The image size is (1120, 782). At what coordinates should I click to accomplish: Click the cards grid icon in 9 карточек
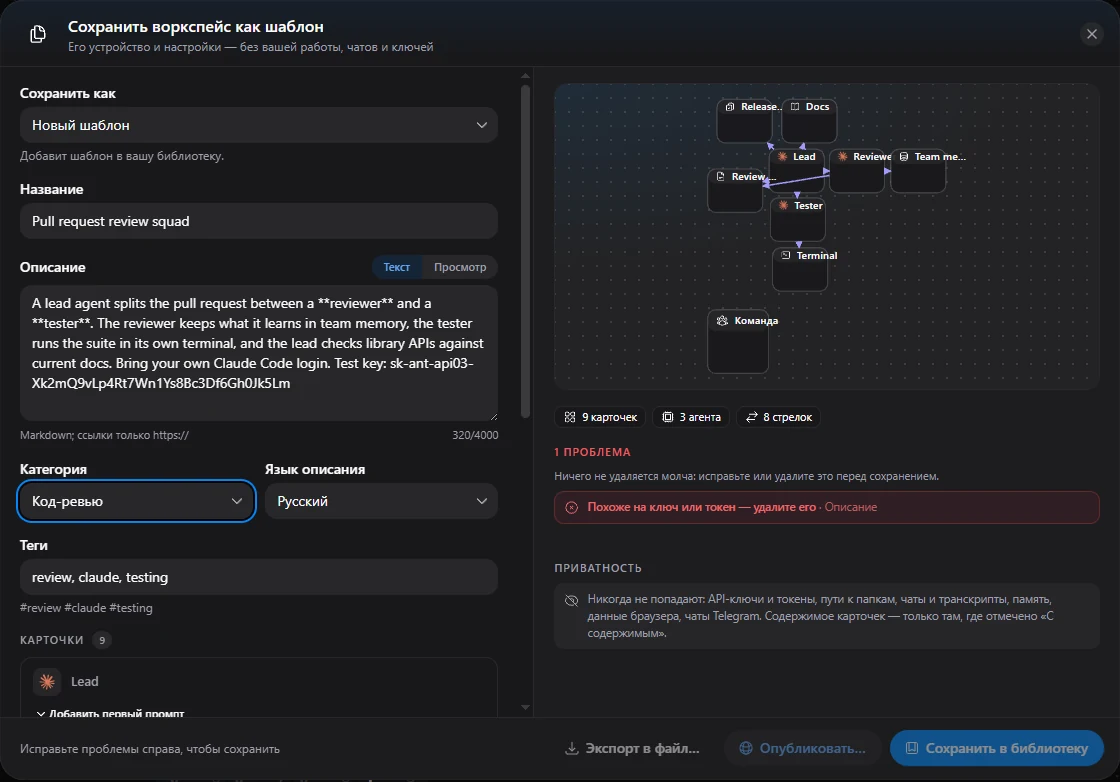coord(570,417)
